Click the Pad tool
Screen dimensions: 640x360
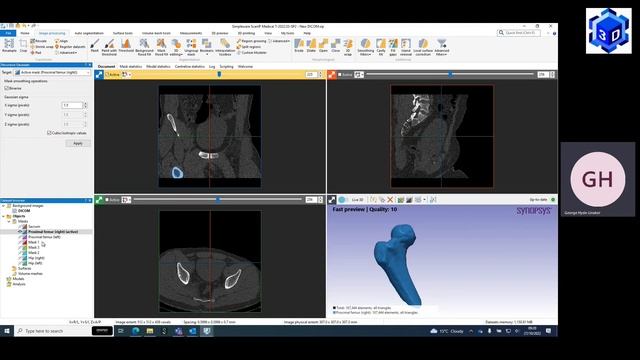(36, 53)
